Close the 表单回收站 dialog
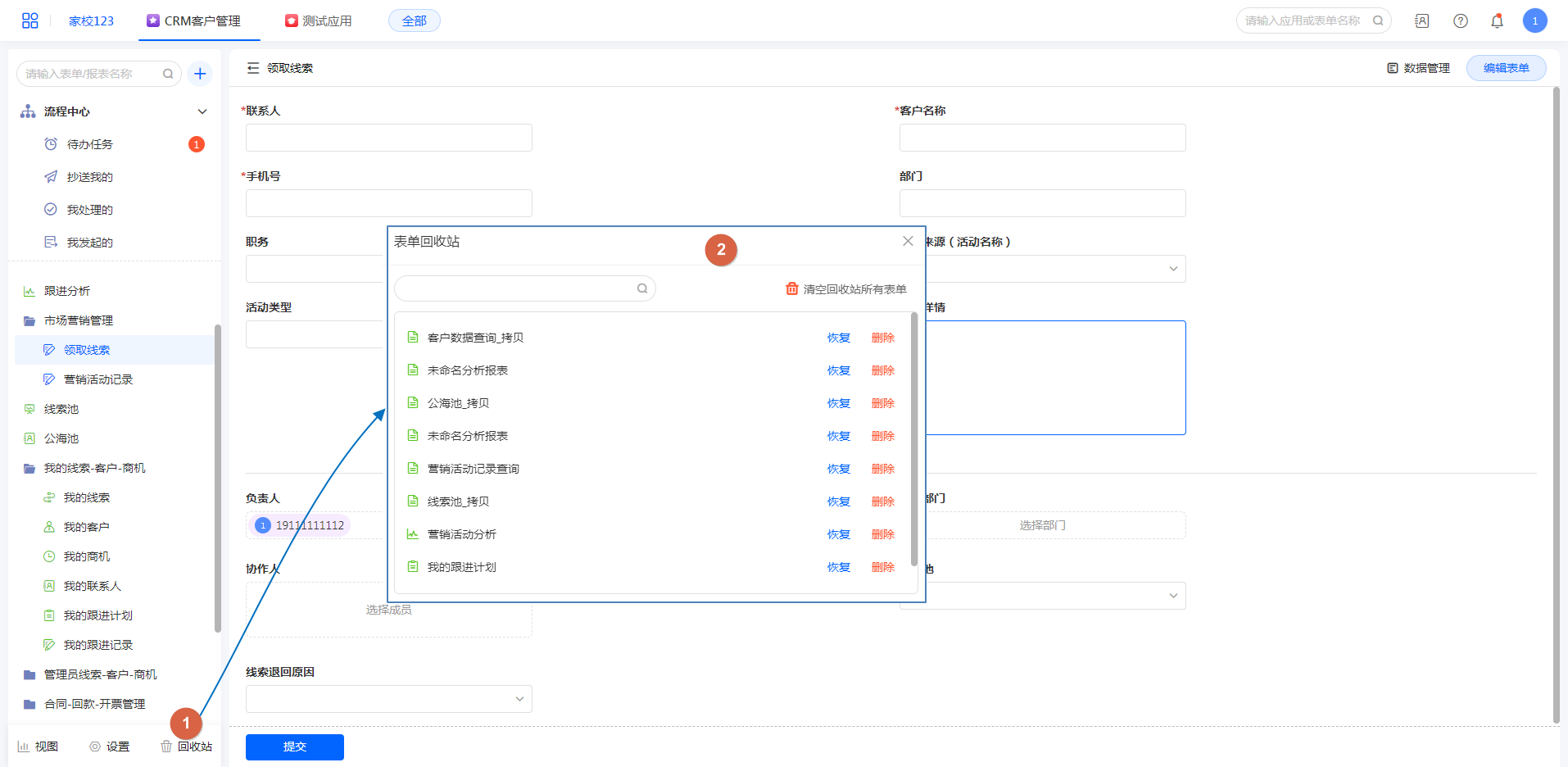The image size is (1568, 767). [x=908, y=241]
